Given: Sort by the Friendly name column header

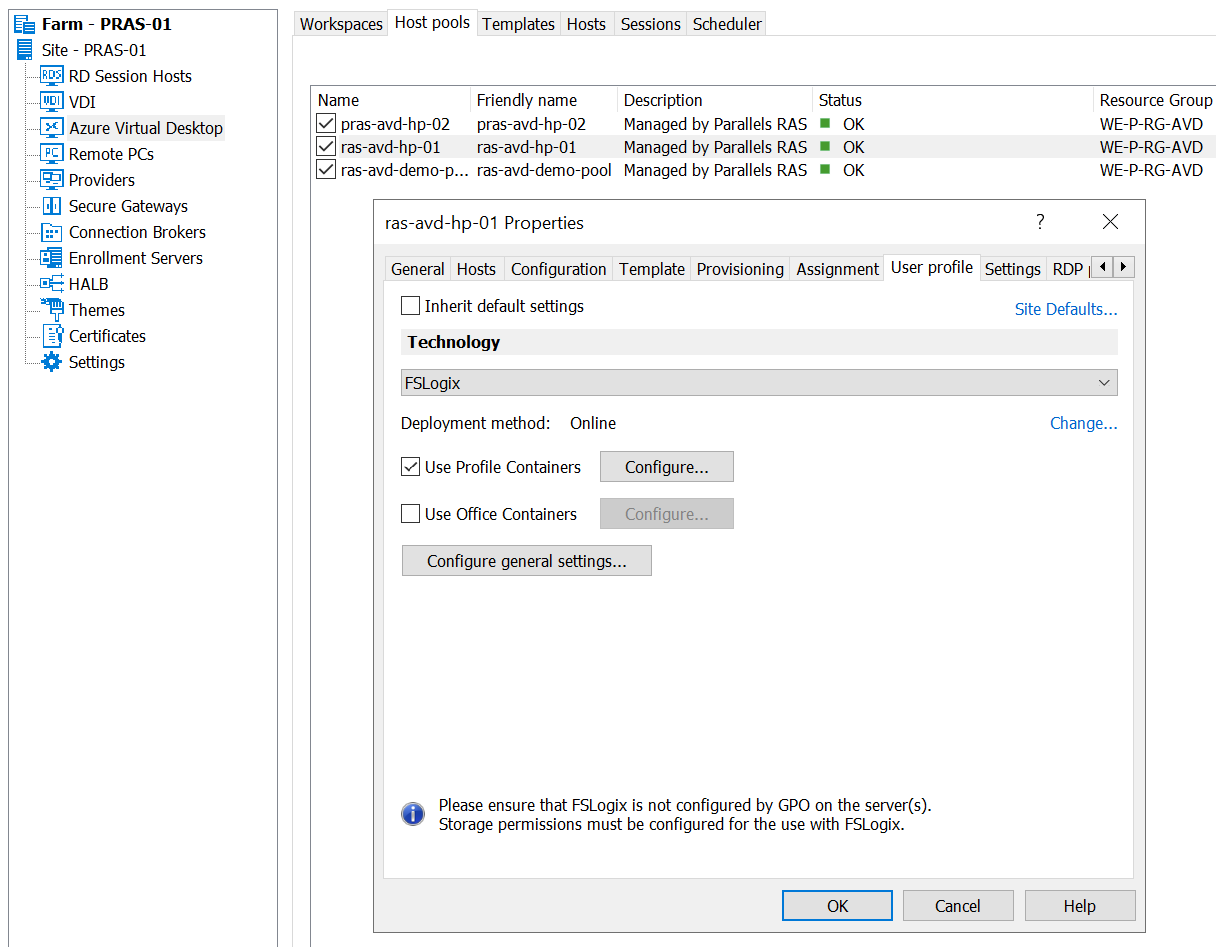Looking at the screenshot, I should coord(544,100).
